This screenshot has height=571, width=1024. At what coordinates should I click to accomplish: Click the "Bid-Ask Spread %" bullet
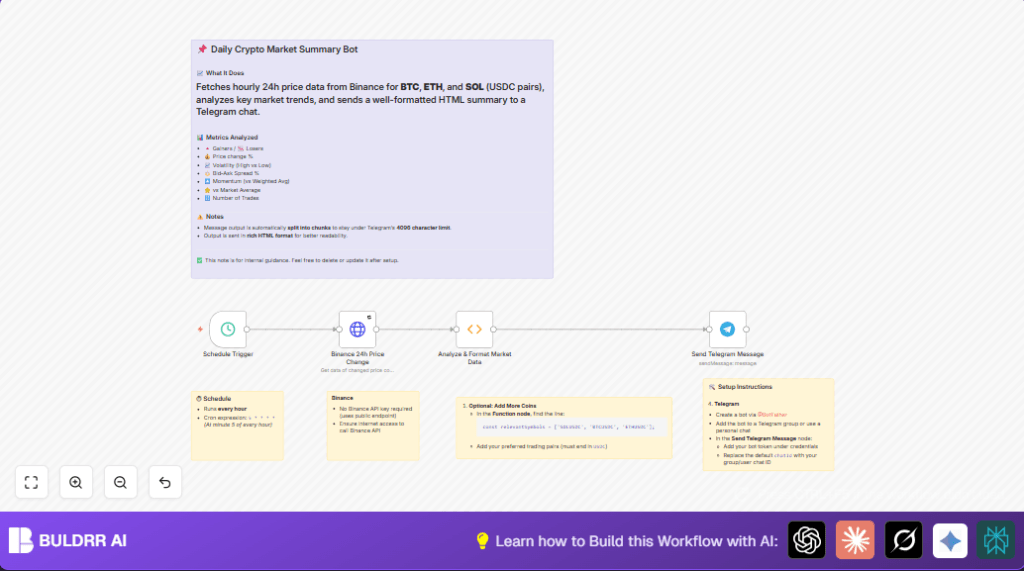click(235, 173)
